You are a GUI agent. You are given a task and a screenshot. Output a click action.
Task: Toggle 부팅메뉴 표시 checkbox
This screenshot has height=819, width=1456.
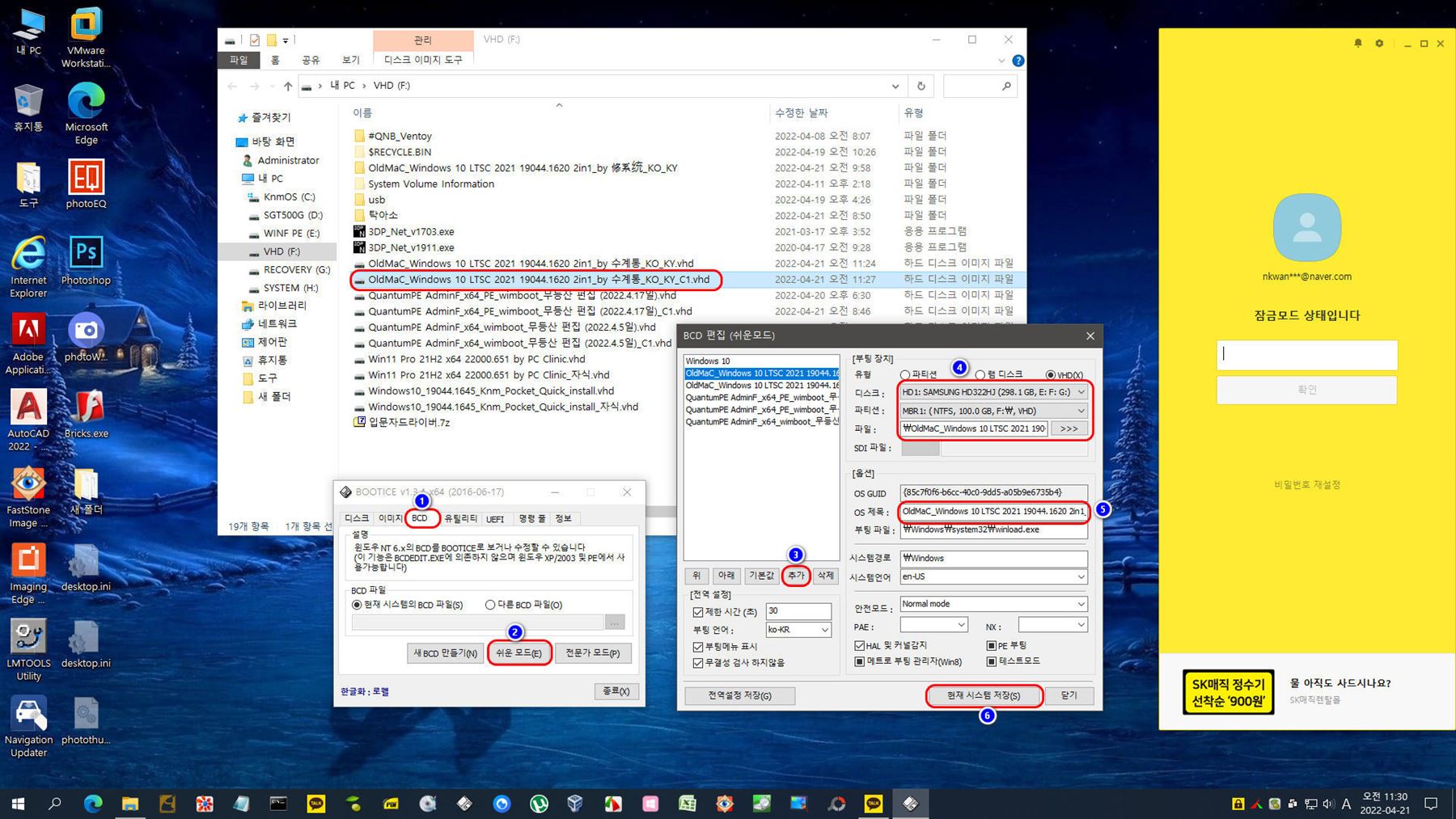pyautogui.click(x=697, y=647)
